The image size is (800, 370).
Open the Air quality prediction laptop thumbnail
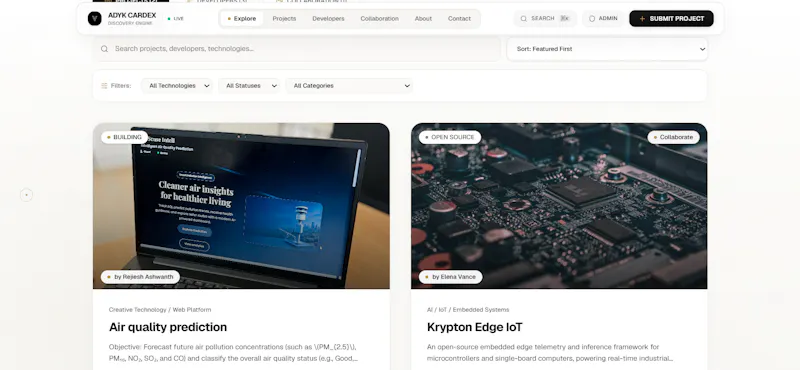point(241,206)
